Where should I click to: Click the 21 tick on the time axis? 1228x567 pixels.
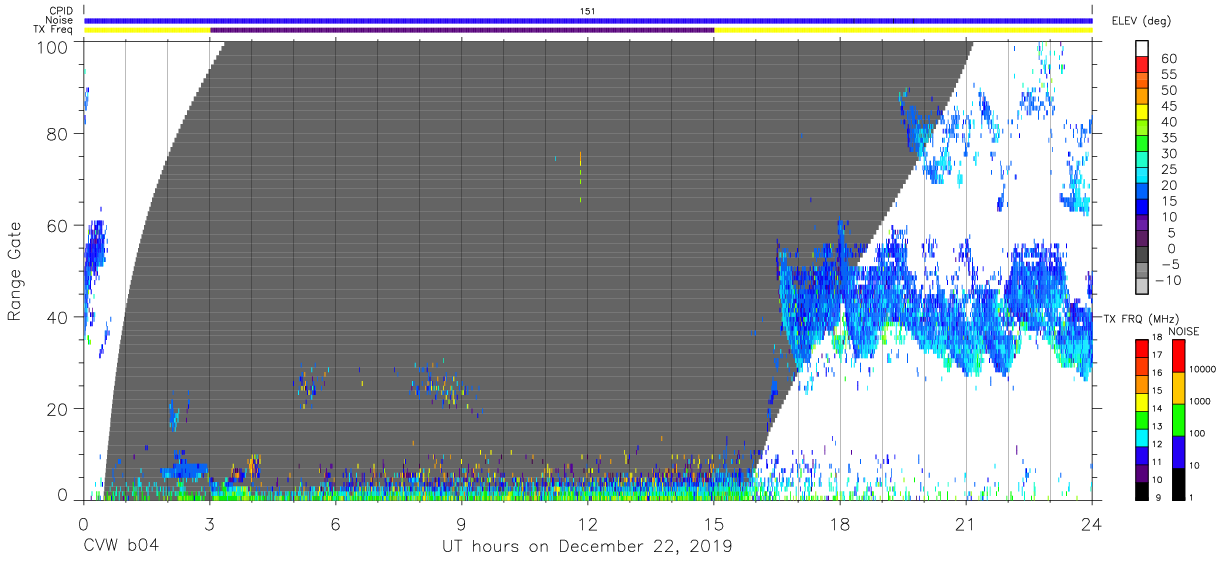point(966,523)
